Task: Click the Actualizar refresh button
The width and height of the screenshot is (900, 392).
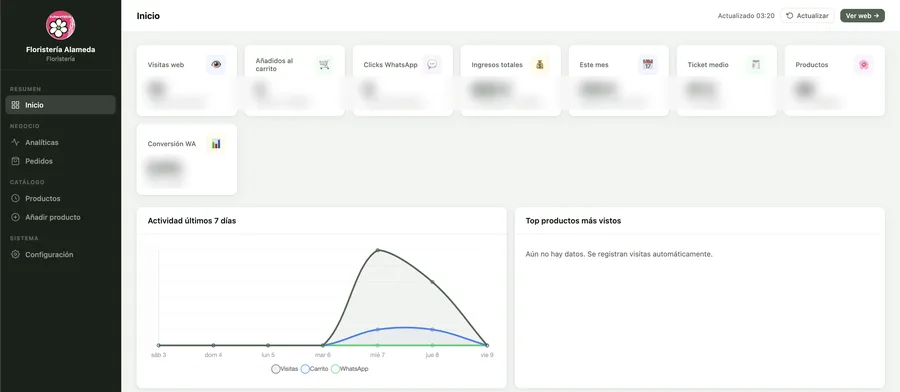Action: (807, 16)
